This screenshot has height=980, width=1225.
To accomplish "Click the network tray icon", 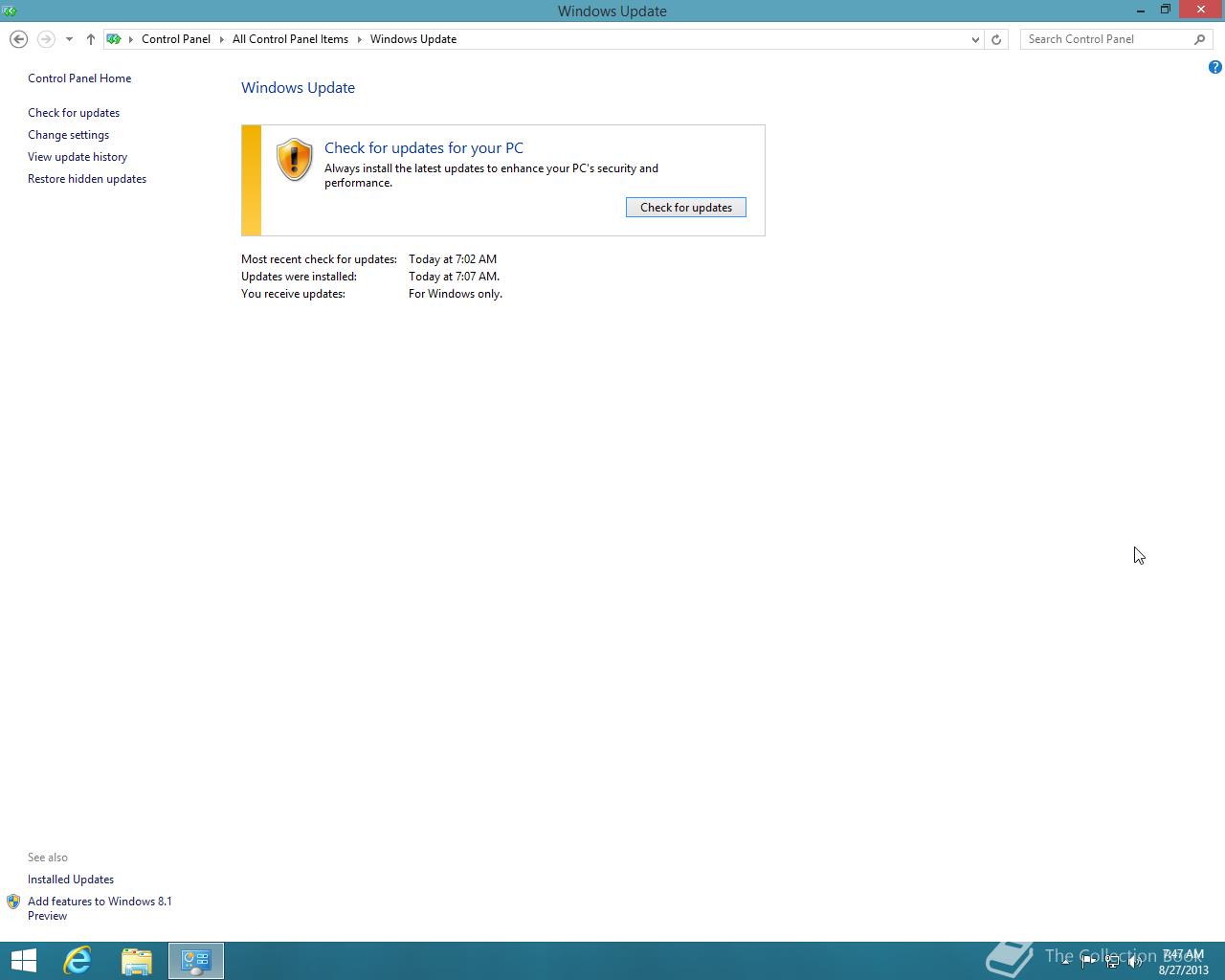I will point(1111,961).
